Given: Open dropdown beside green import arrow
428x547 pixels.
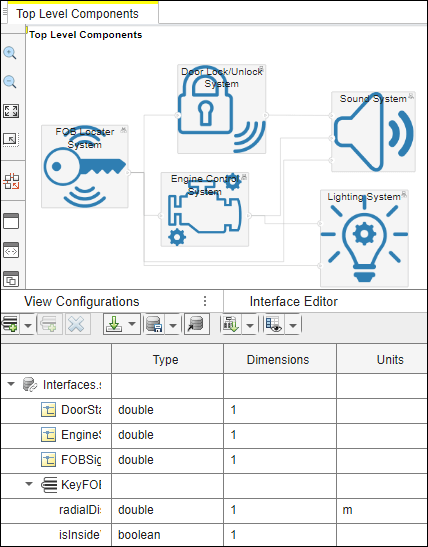Looking at the screenshot, I should tap(132, 324).
